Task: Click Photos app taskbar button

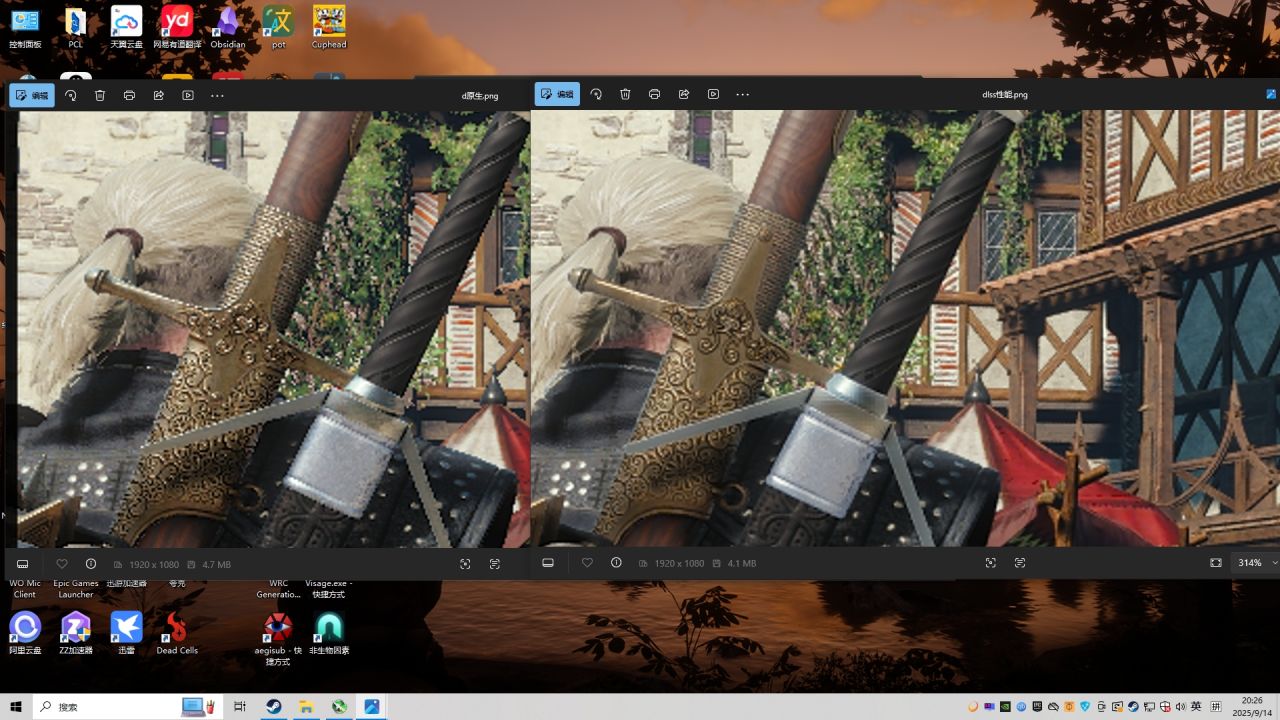Action: pos(372,707)
